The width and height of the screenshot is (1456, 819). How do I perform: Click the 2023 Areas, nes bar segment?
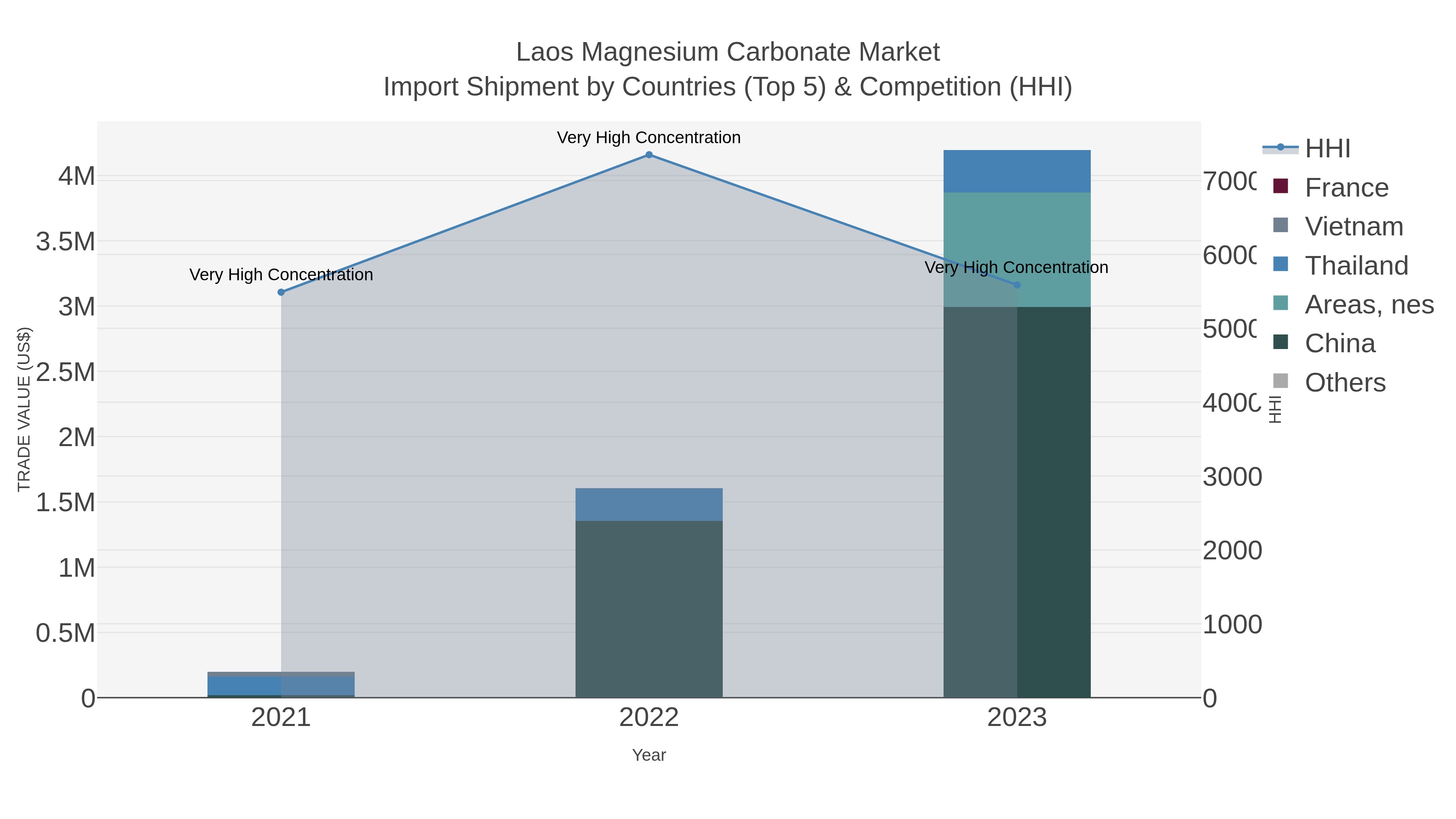1017,250
